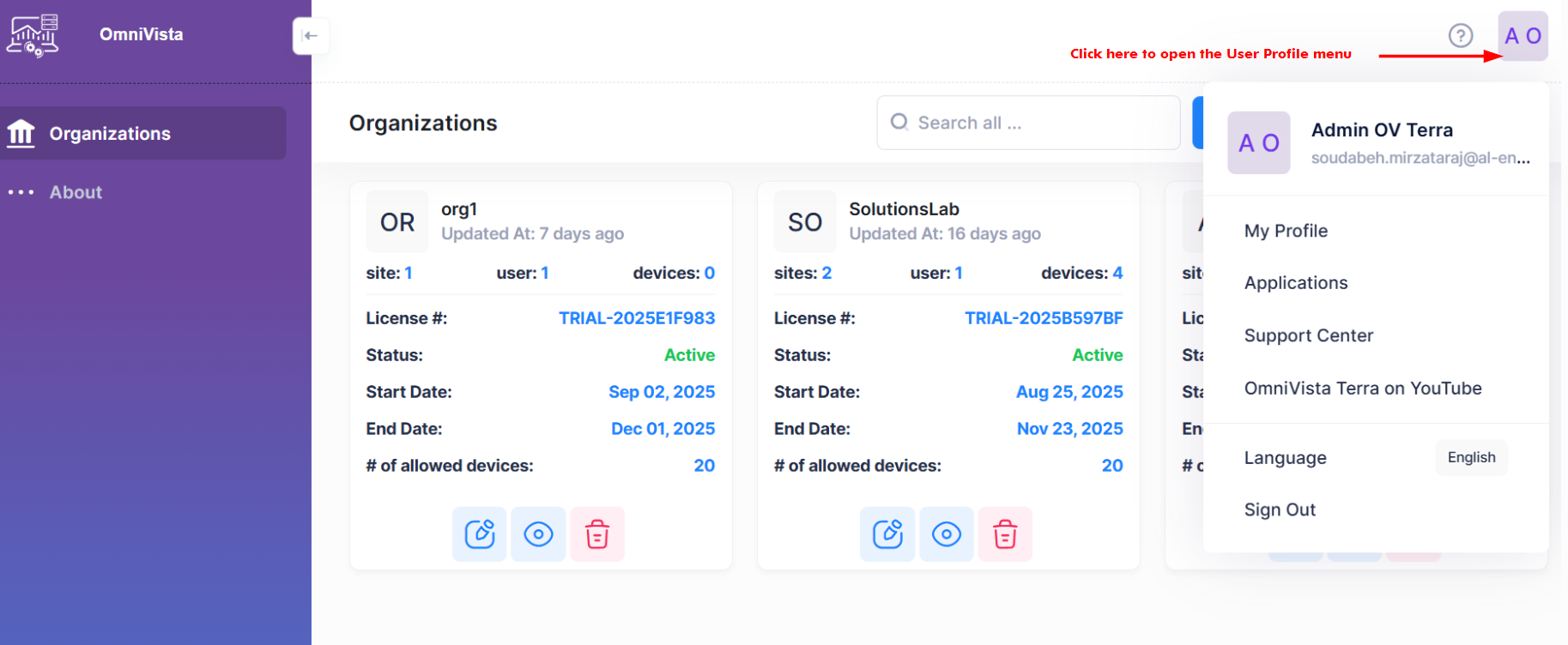The image size is (1568, 645).
Task: Open My Profile menu item
Action: (x=1286, y=231)
